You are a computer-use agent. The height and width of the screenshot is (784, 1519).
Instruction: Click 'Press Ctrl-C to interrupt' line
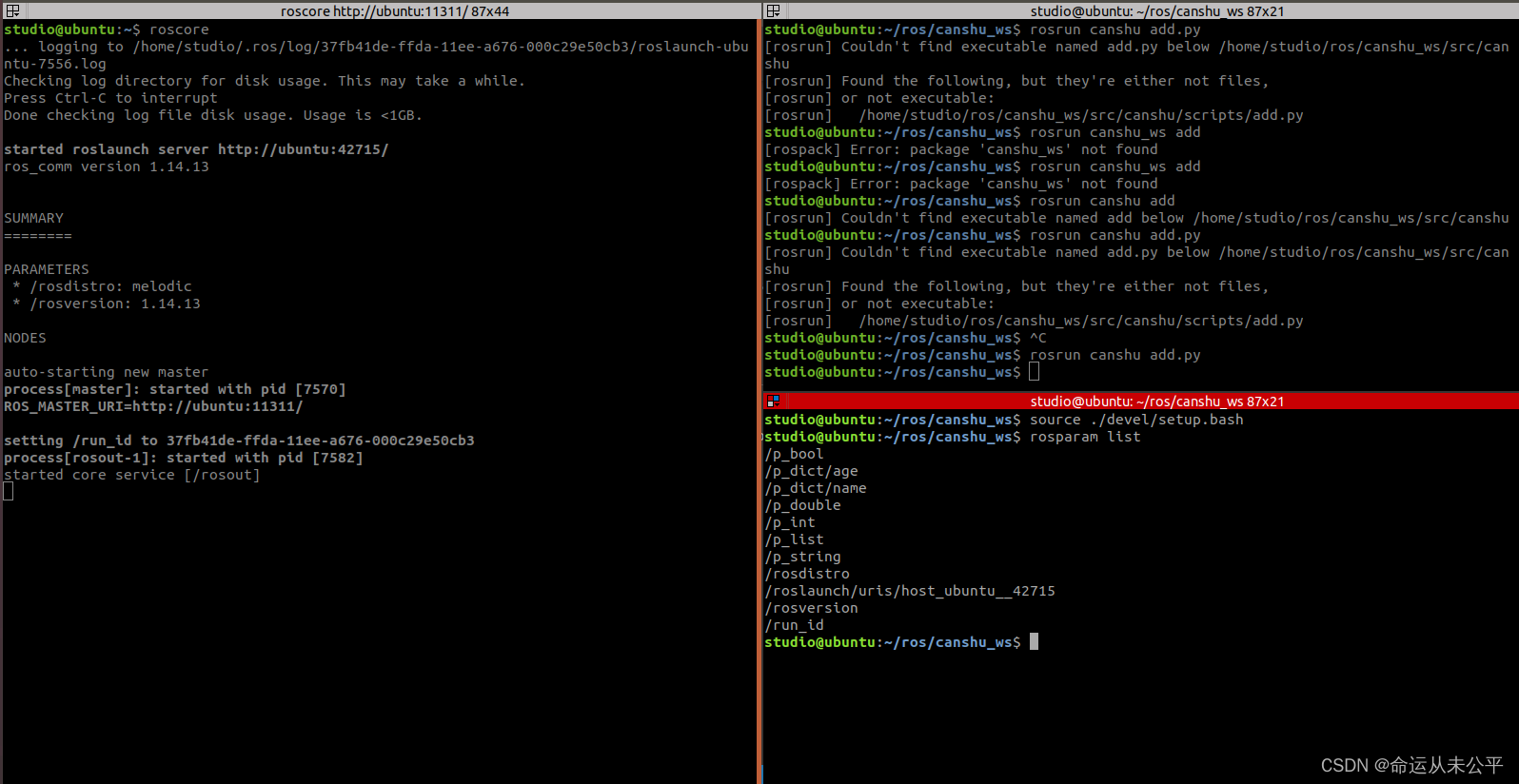click(110, 98)
